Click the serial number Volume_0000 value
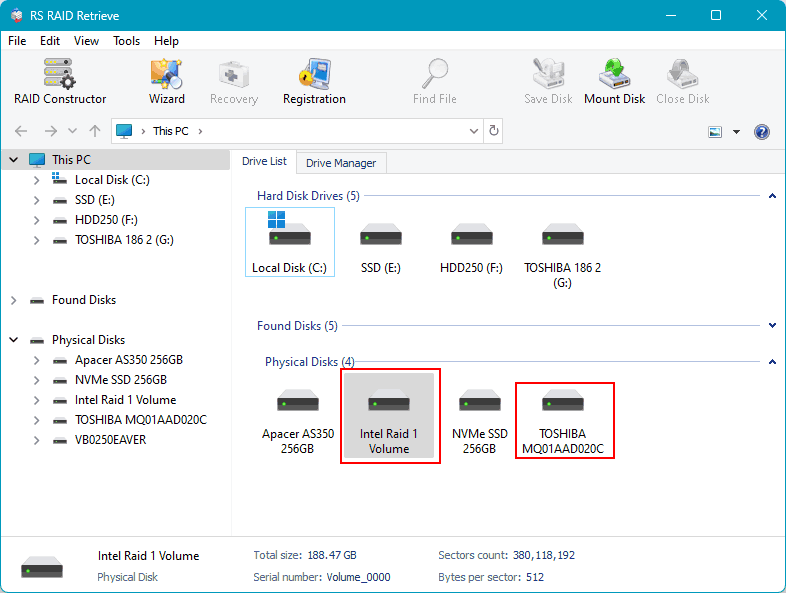Image resolution: width=786 pixels, height=593 pixels. (x=358, y=577)
